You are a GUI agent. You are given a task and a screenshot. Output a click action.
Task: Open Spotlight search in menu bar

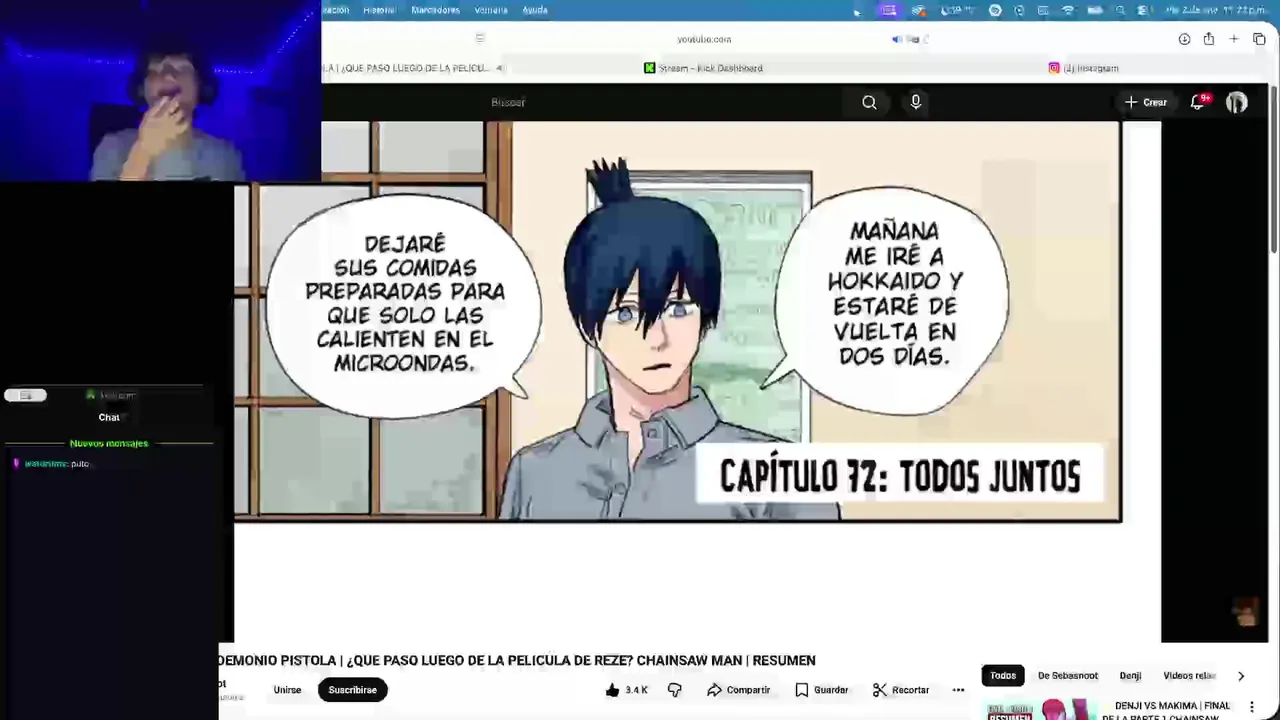point(1120,10)
